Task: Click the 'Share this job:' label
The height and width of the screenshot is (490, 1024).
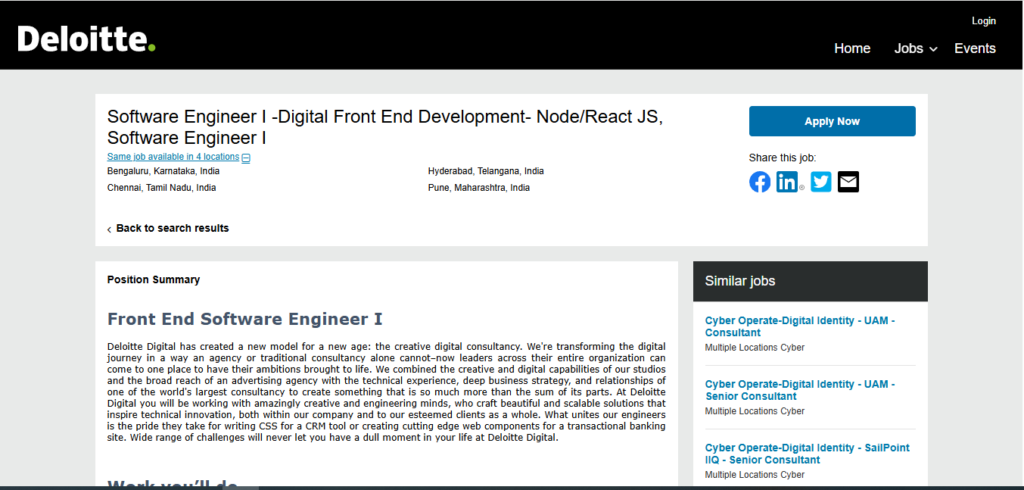Action: click(782, 157)
